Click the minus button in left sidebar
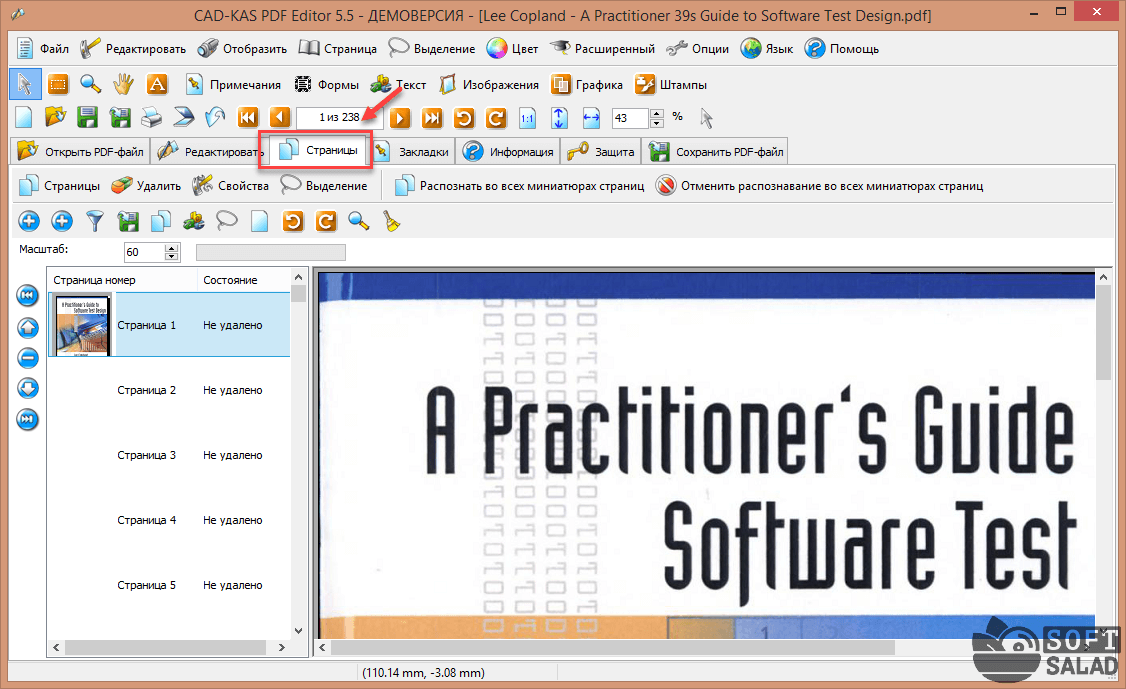The height and width of the screenshot is (689, 1126). pos(28,357)
